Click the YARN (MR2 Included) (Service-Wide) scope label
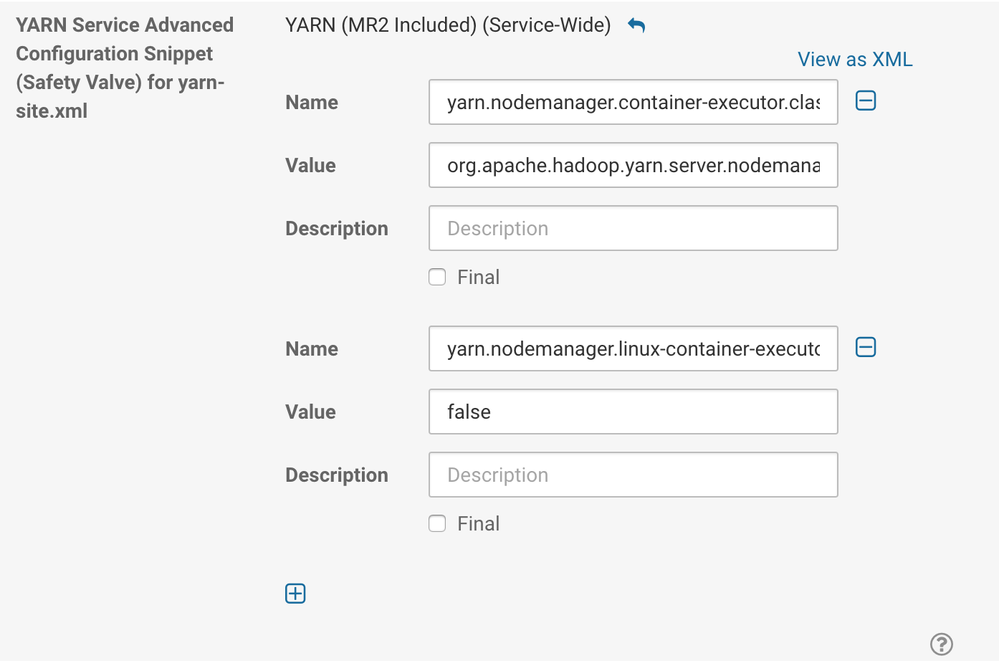This screenshot has height=664, width=999. (448, 26)
